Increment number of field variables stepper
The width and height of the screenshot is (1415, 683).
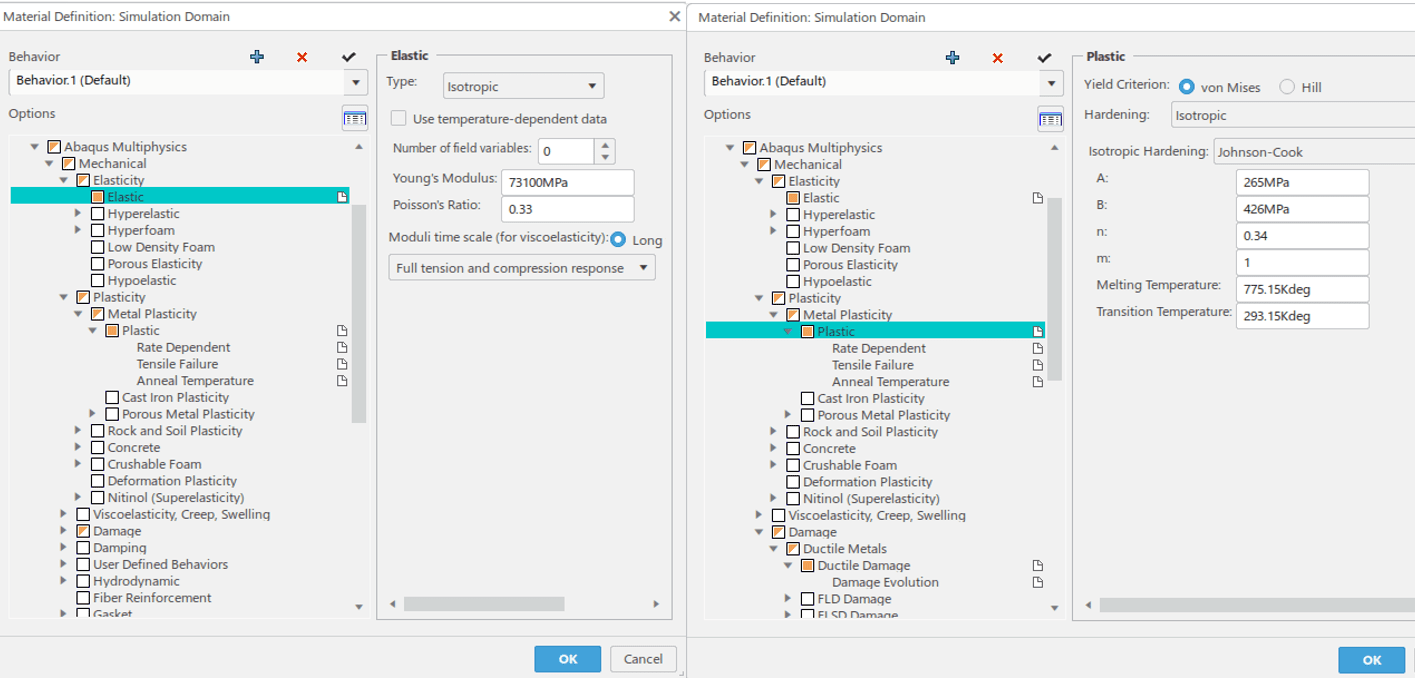click(x=605, y=146)
